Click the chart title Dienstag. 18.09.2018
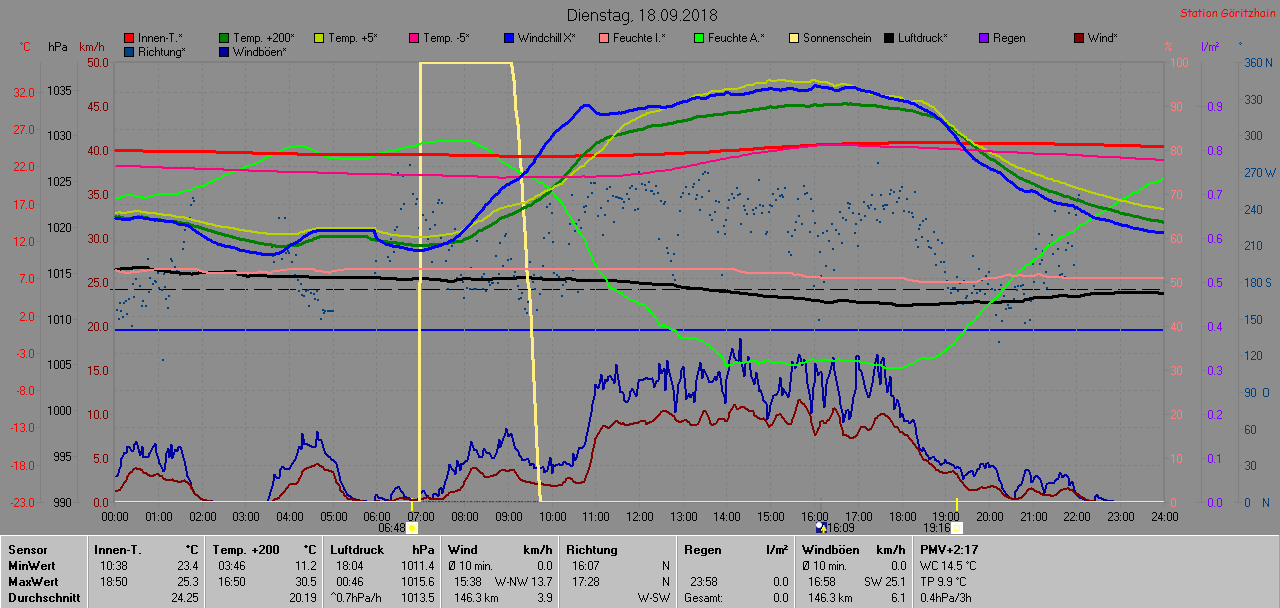The image size is (1280, 608). pos(641,15)
